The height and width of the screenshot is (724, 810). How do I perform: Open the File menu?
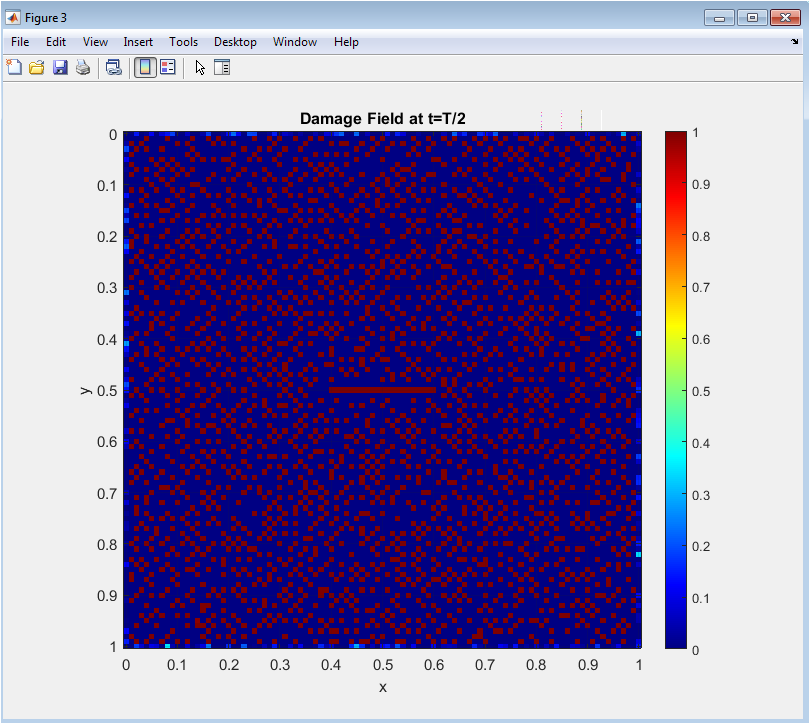[20, 42]
